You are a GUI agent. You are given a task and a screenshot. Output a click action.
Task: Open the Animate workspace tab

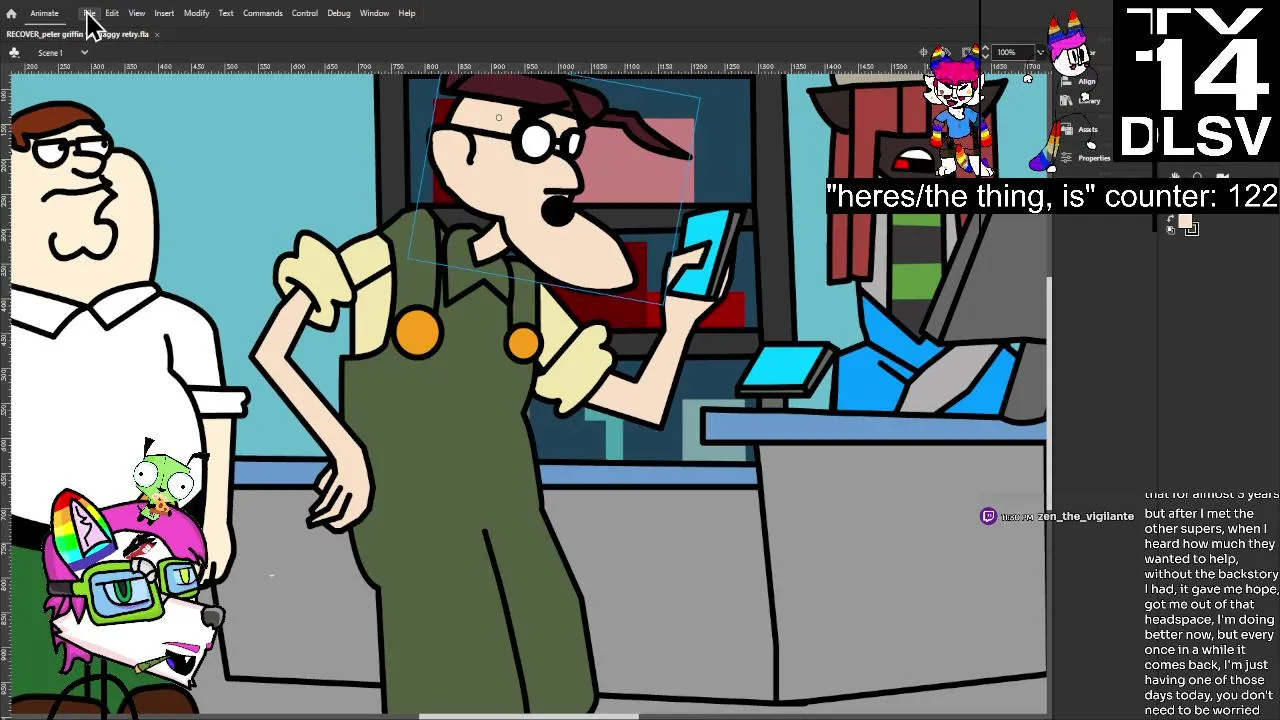tap(44, 13)
